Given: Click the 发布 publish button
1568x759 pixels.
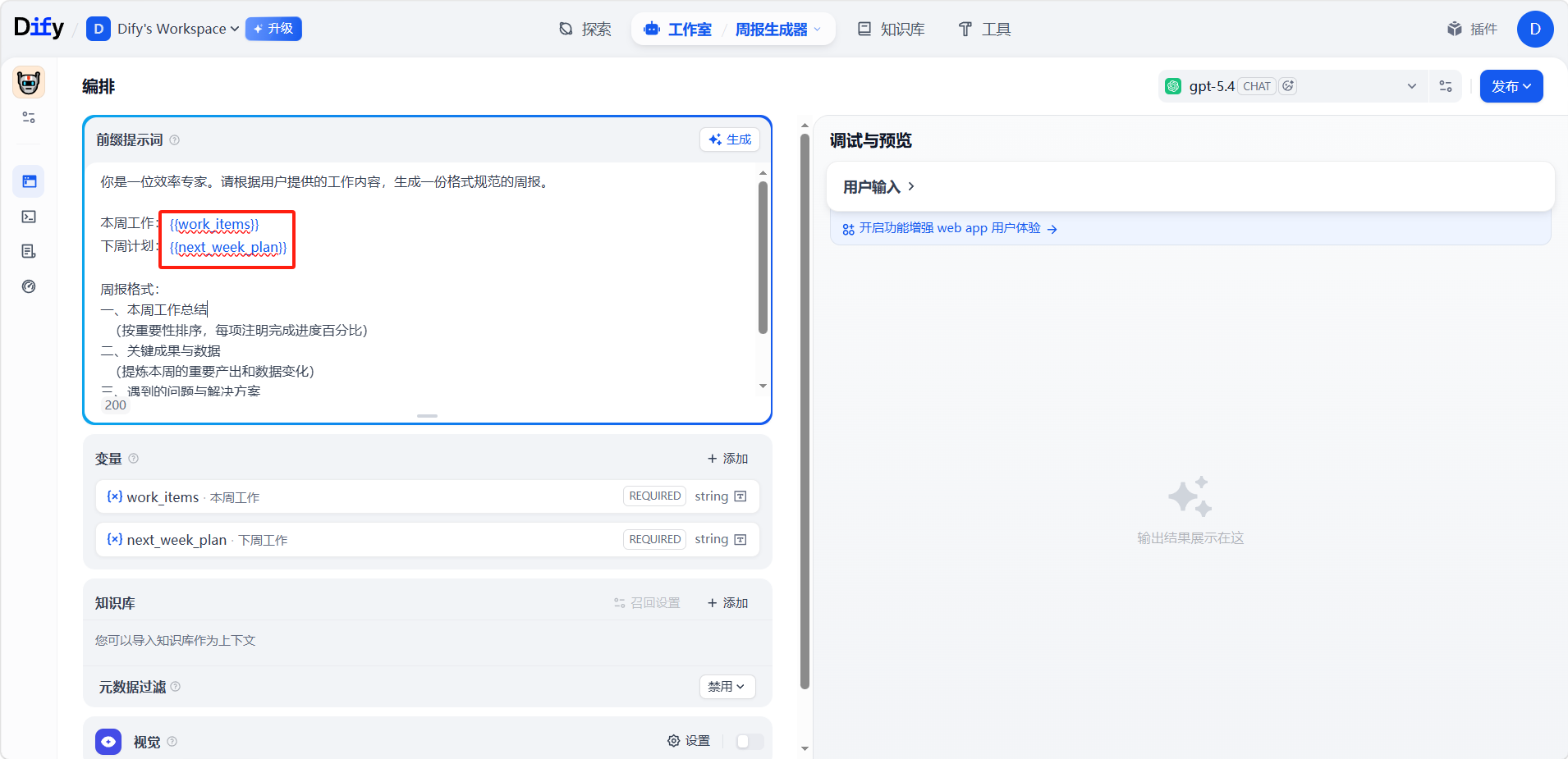Looking at the screenshot, I should [1511, 86].
